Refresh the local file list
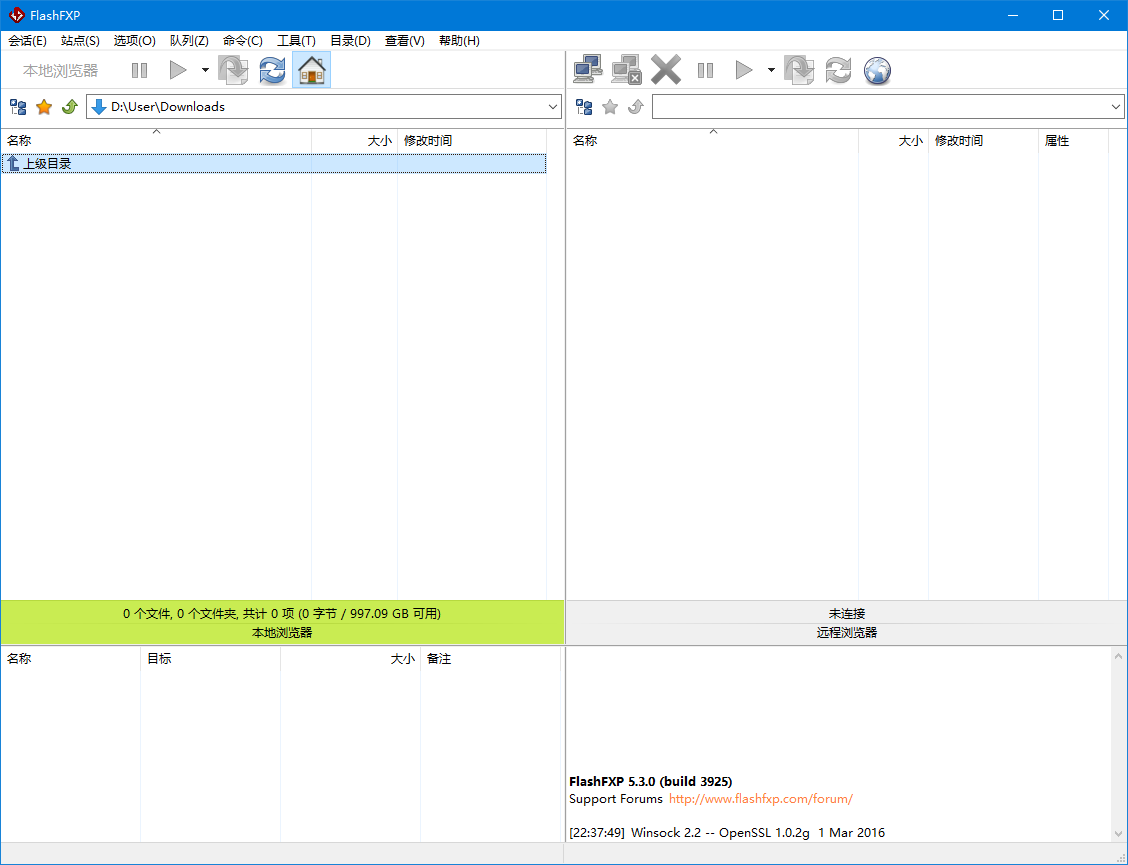This screenshot has height=865, width=1128. click(x=272, y=71)
